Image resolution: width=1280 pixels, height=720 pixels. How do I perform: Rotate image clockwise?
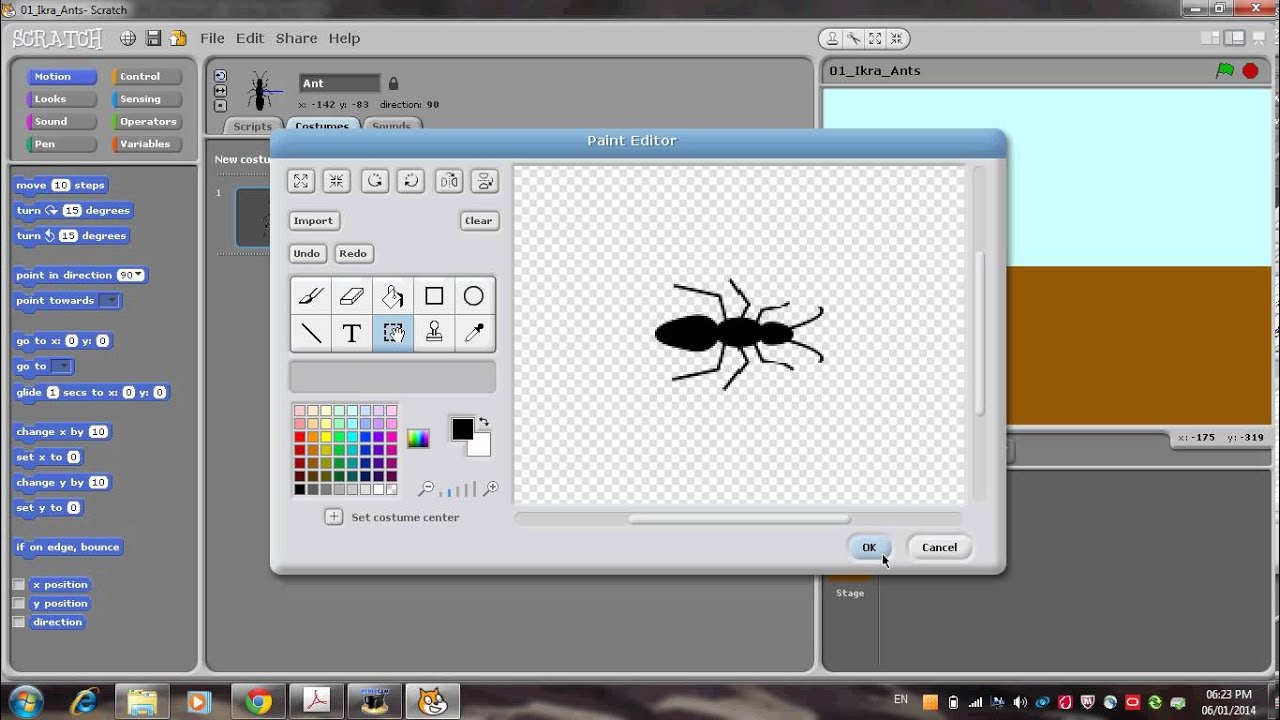(411, 181)
